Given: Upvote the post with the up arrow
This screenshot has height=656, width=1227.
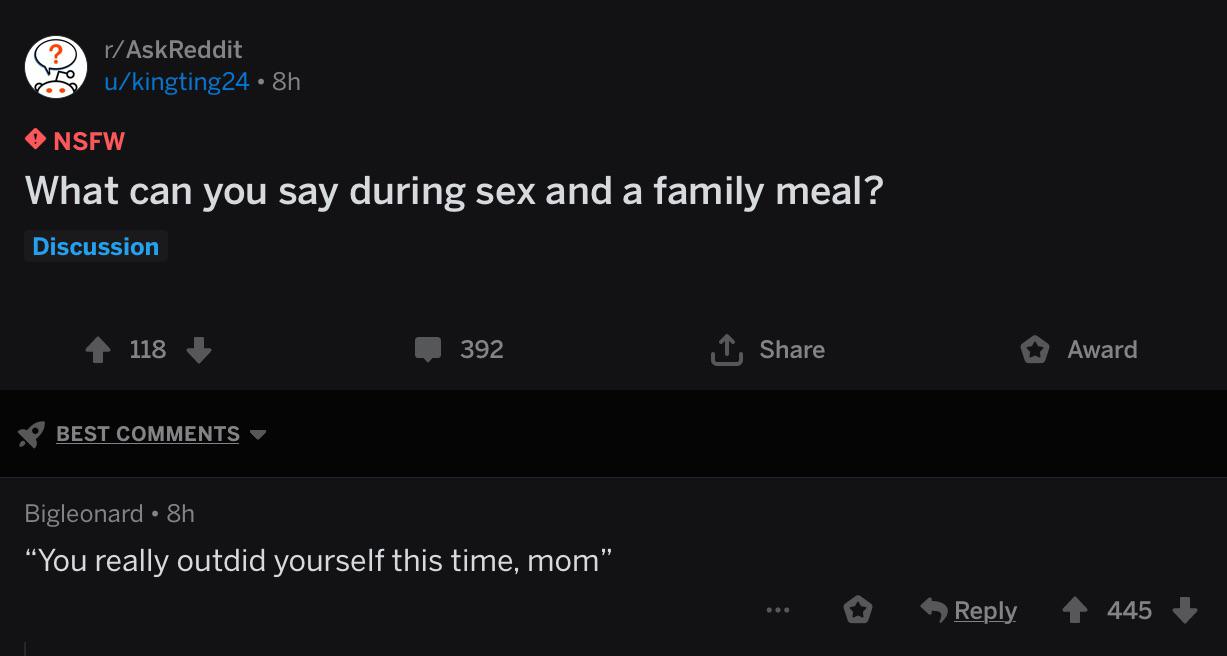Looking at the screenshot, I should (x=97, y=349).
